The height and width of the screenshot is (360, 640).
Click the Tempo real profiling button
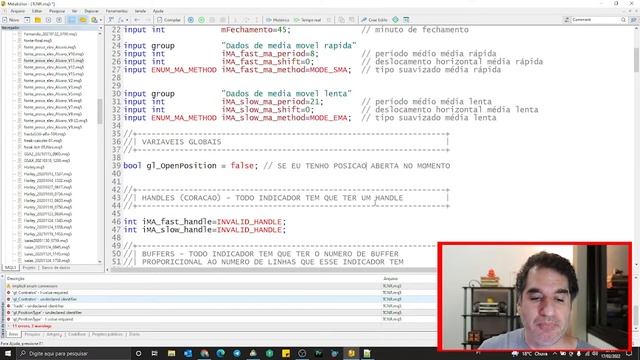tap(308, 20)
